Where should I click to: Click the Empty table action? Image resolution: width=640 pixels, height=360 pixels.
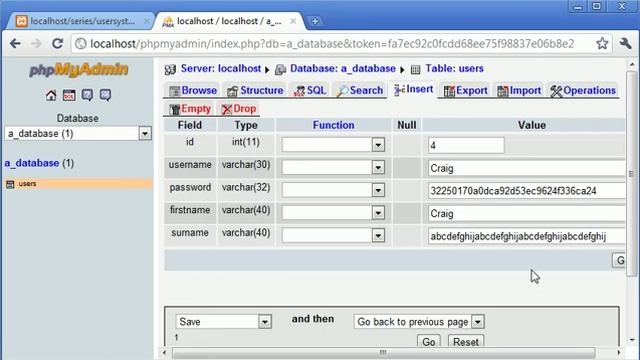190,109
